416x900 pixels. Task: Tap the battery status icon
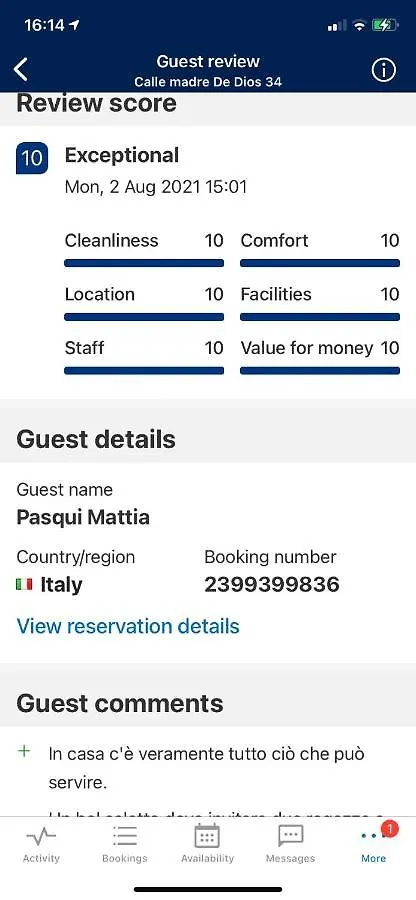pos(384,25)
